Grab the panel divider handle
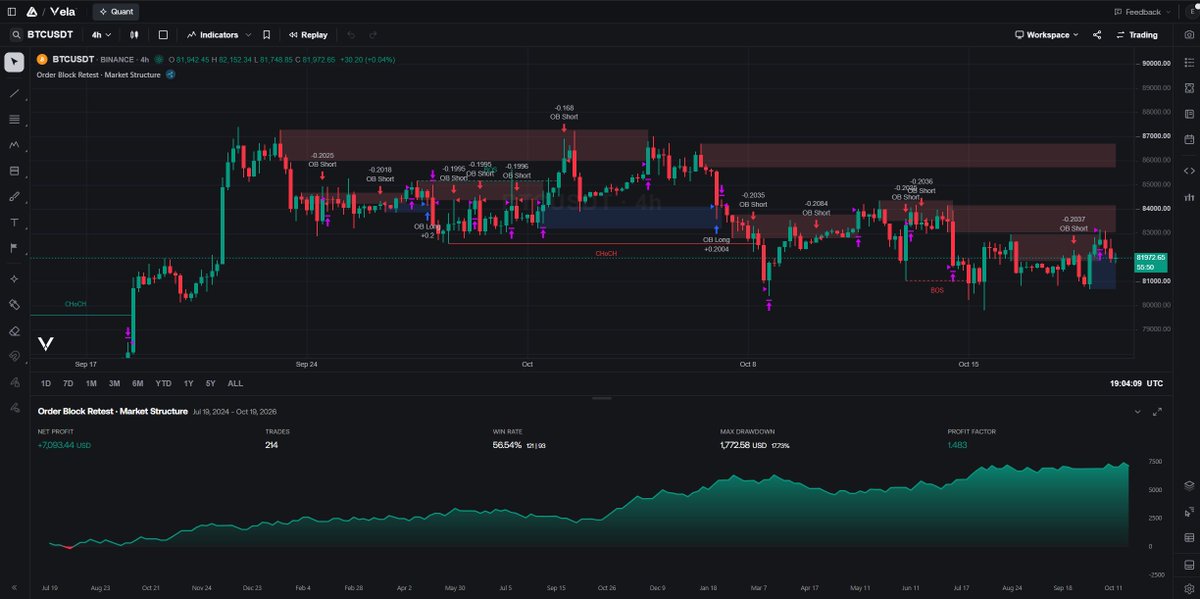The image size is (1200, 599). 602,398
